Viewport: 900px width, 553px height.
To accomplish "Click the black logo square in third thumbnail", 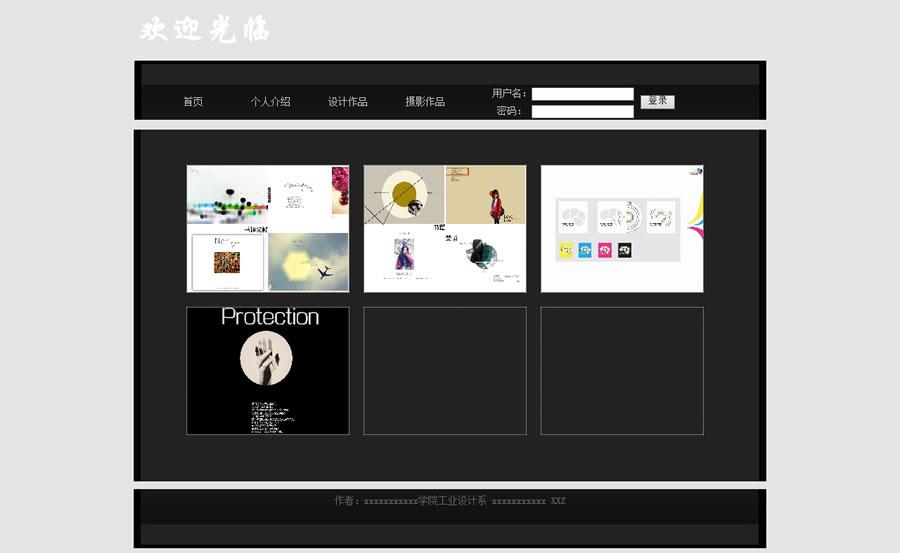I will tap(624, 250).
